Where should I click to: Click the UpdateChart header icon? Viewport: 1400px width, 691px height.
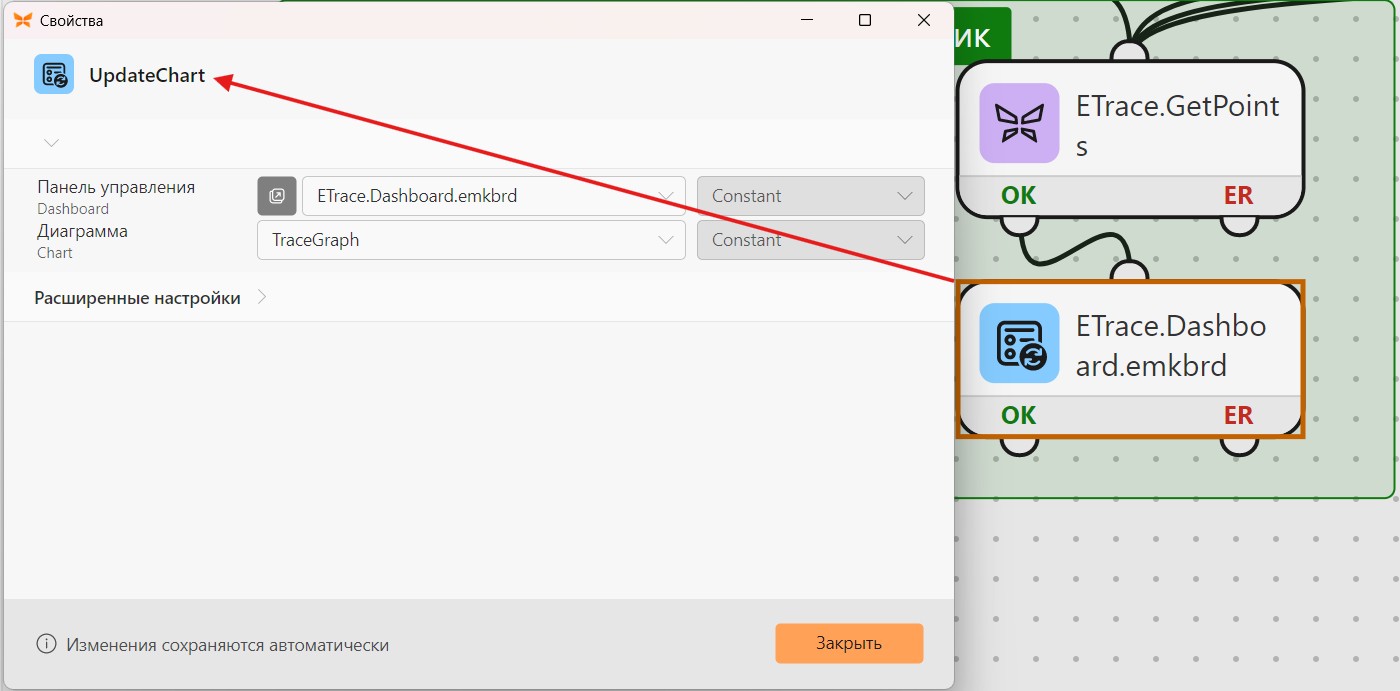pyautogui.click(x=54, y=74)
